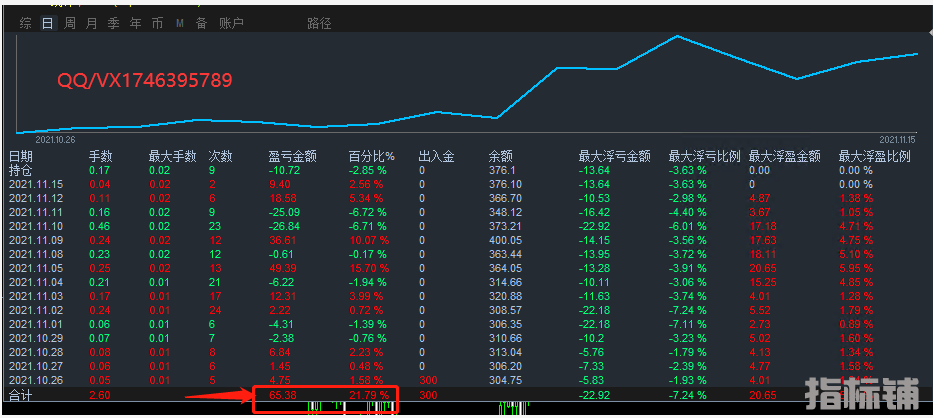Open the 周 weekly tab

[x=70, y=23]
